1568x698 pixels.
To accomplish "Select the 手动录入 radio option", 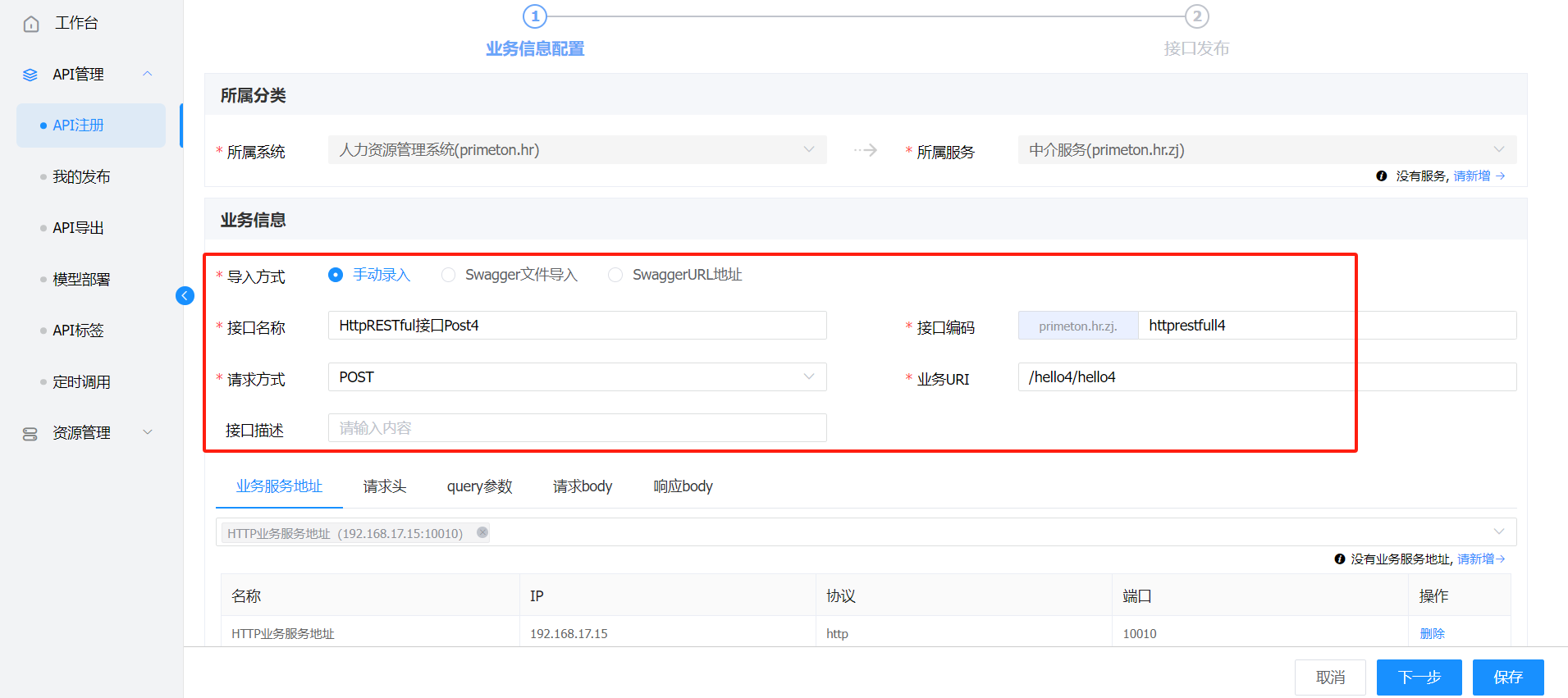I will click(x=336, y=275).
